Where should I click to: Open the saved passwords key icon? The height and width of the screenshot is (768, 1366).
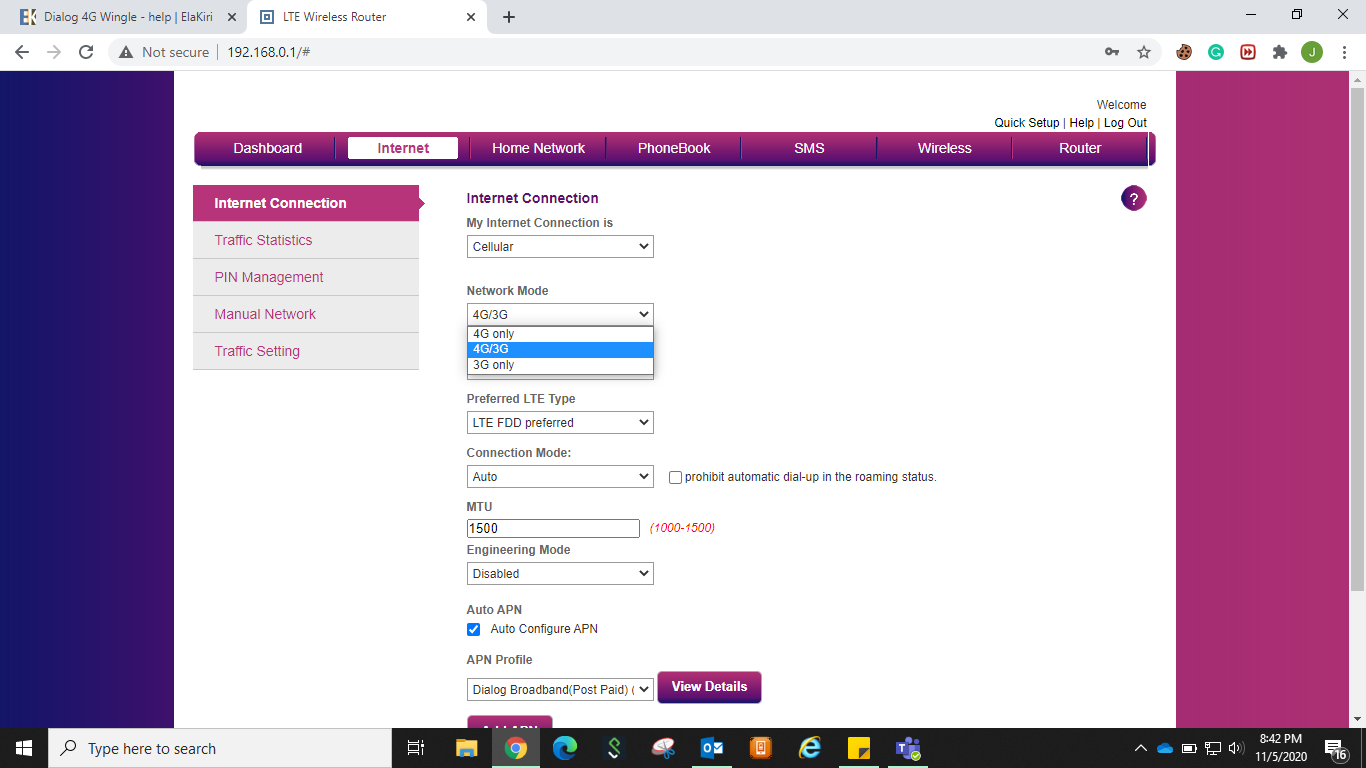1111,52
